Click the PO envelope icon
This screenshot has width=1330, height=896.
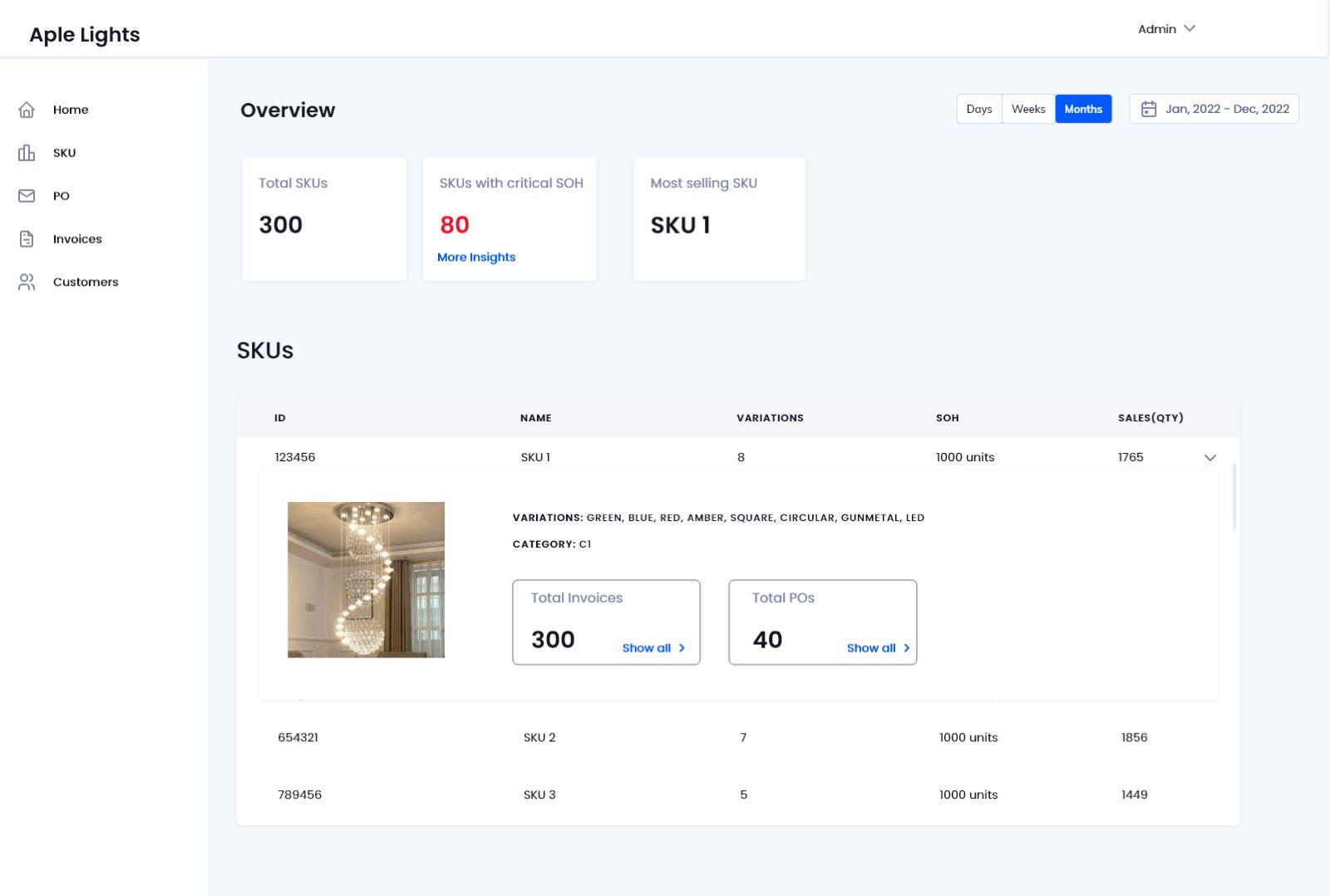(27, 196)
